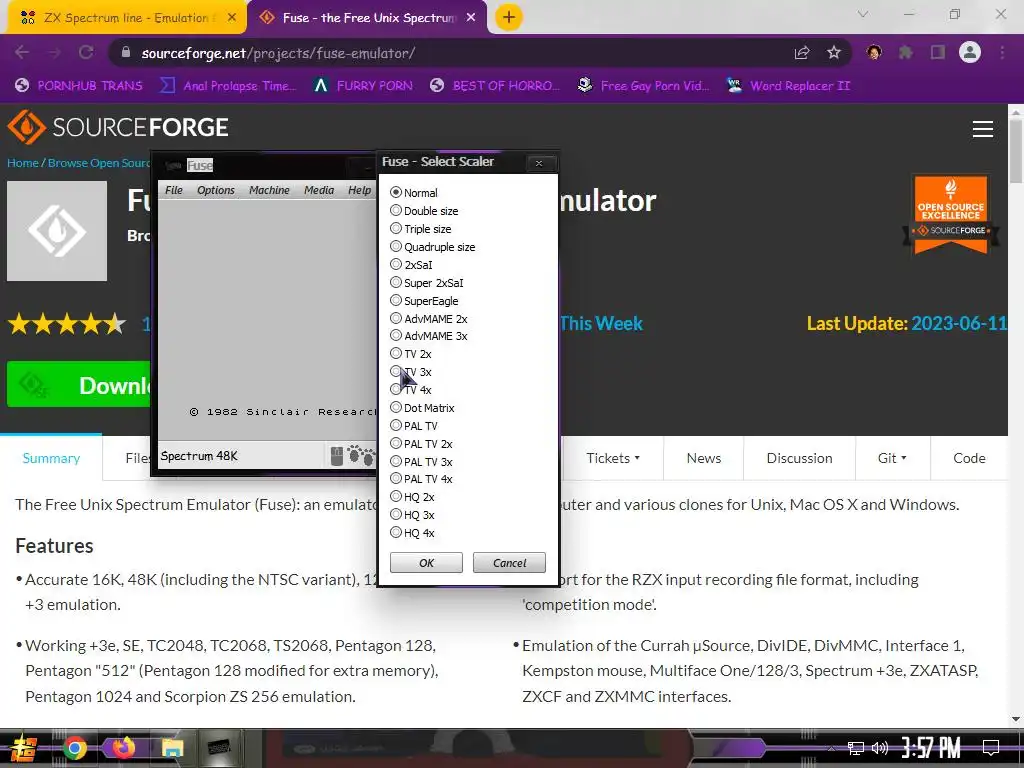1024x768 pixels.
Task: Pick the Quadruple size scaler
Action: (396, 246)
